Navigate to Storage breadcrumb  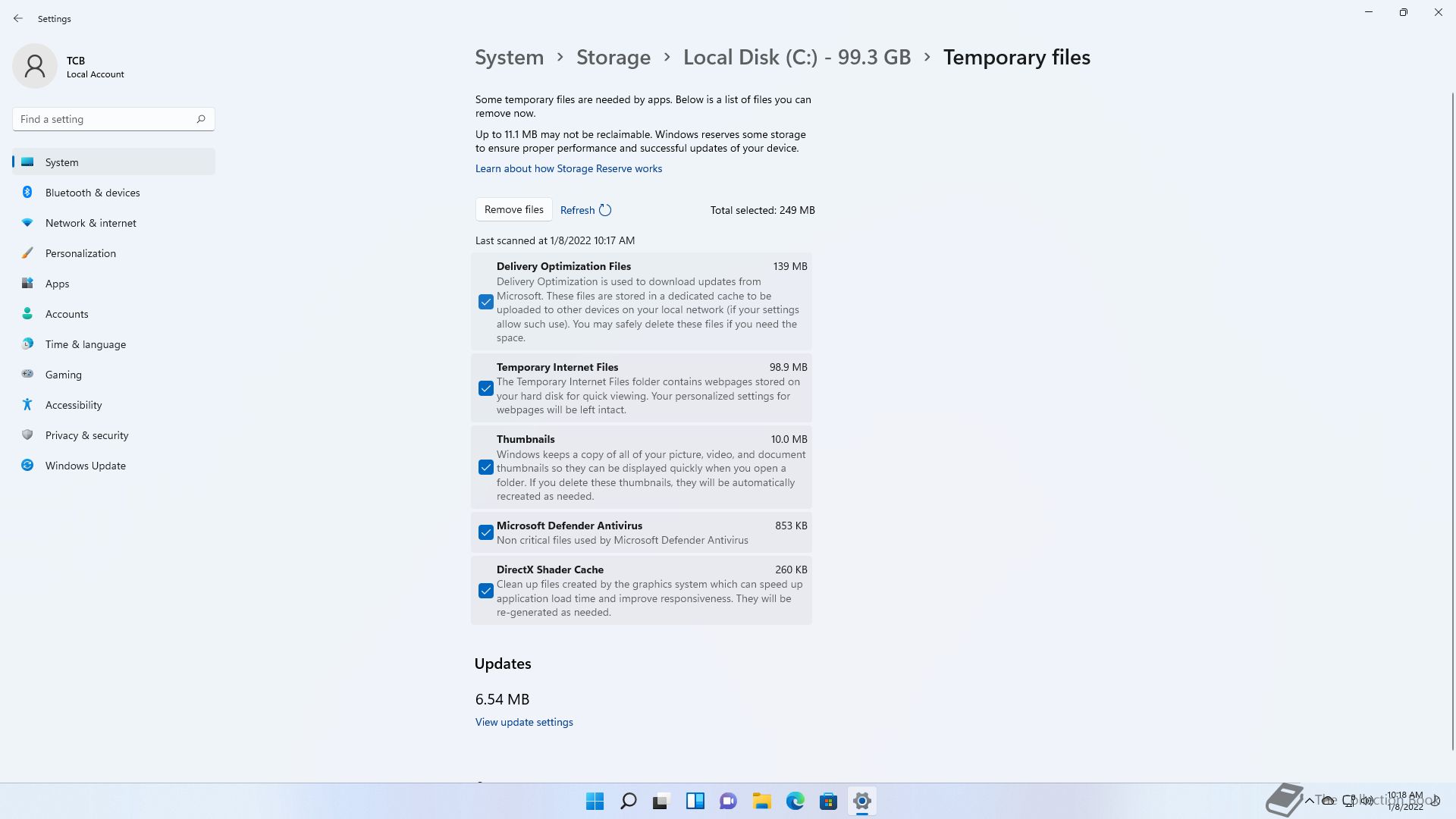(x=613, y=58)
